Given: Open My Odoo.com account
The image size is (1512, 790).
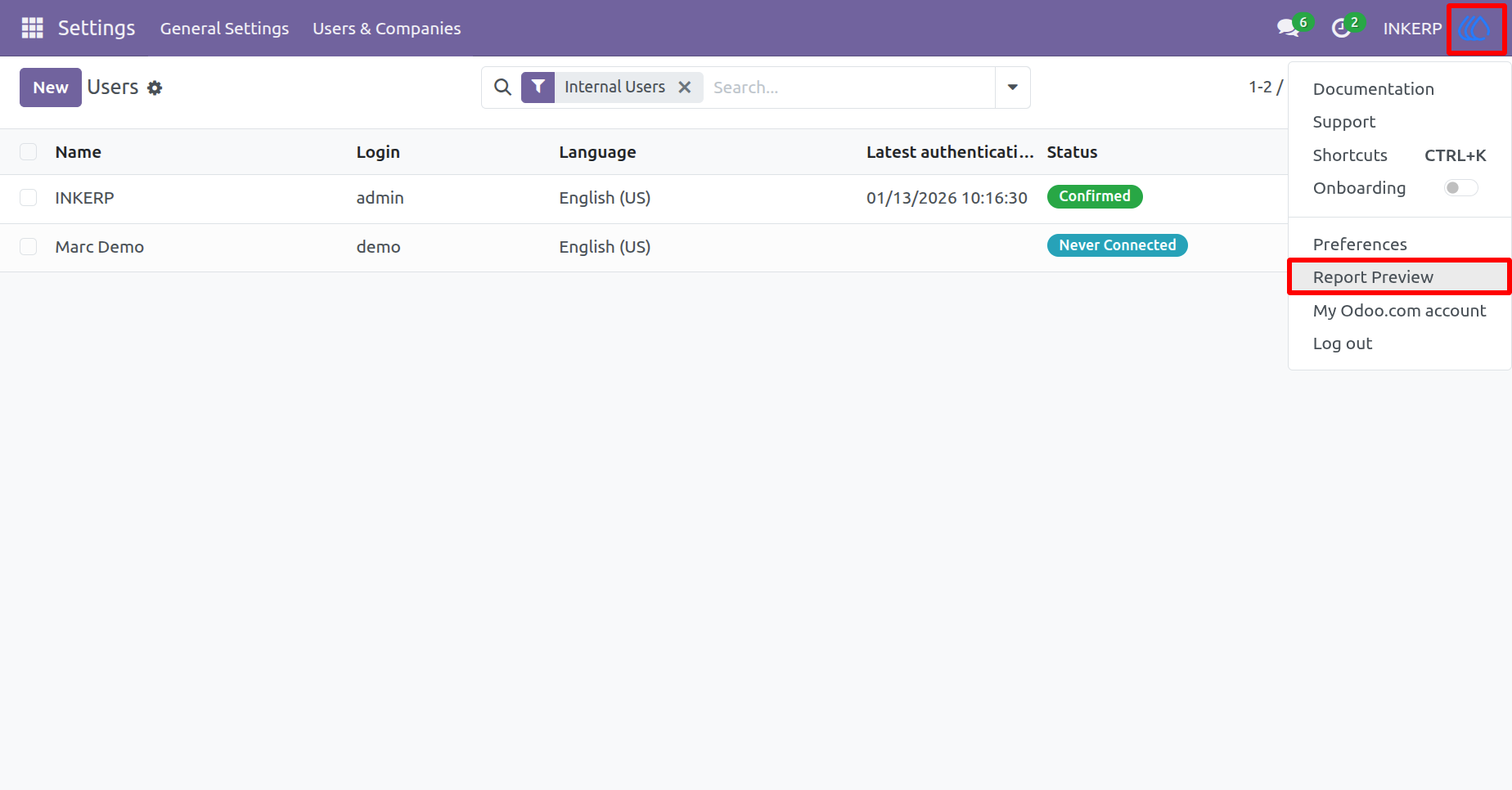Looking at the screenshot, I should [x=1399, y=311].
